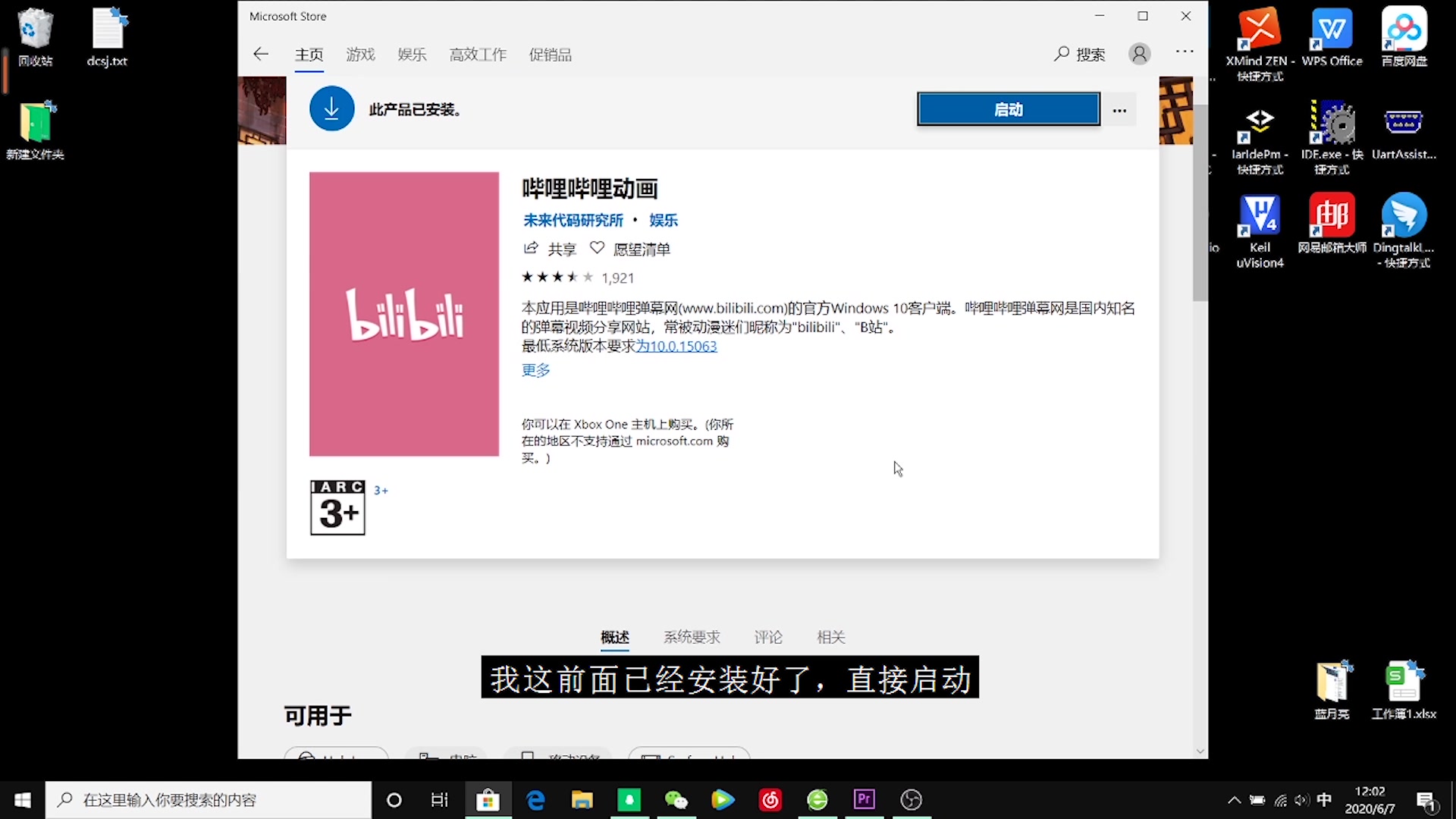
Task: Open File Explorer from taskbar
Action: [582, 800]
